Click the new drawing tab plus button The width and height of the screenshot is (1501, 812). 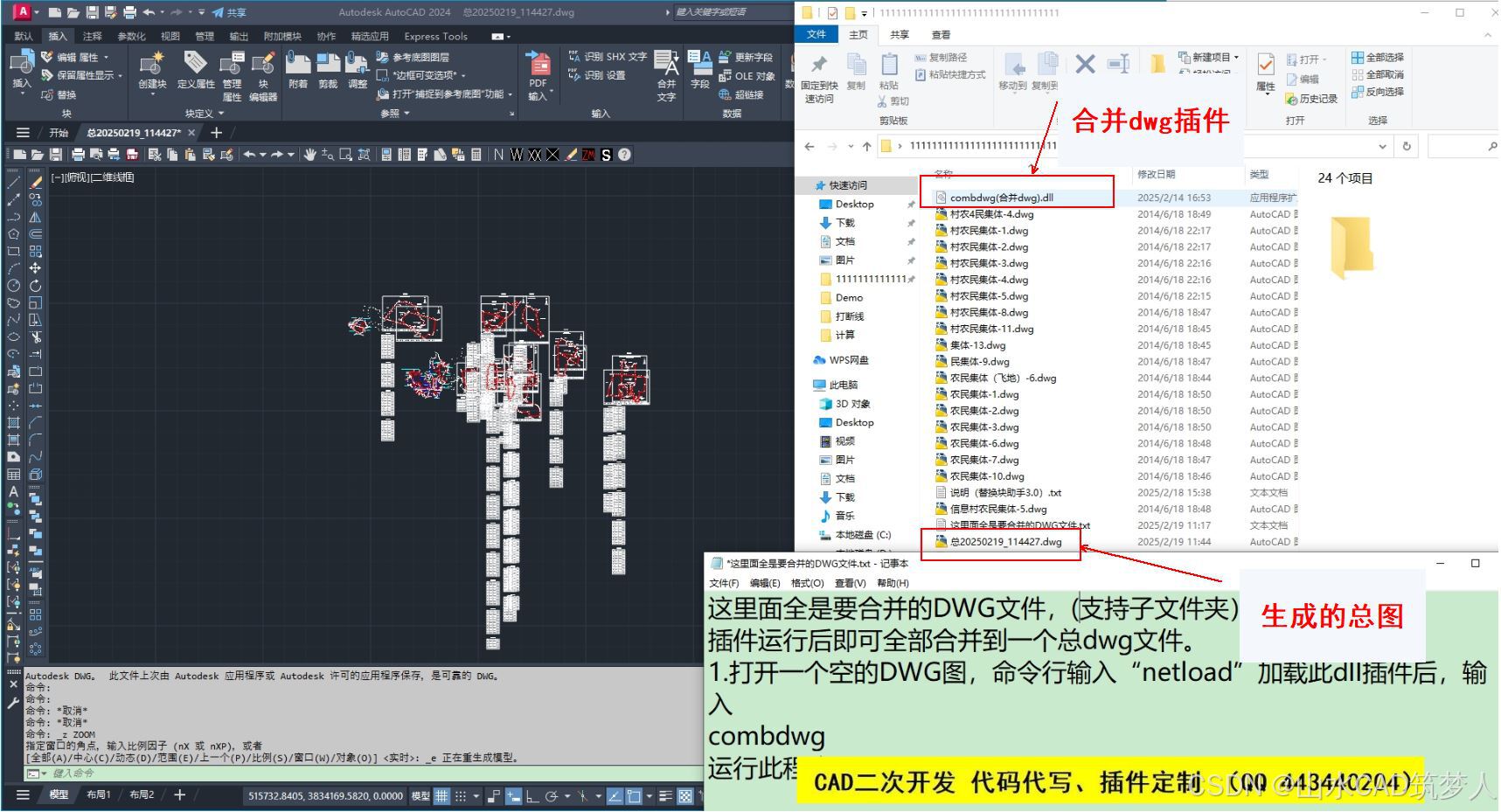click(217, 133)
